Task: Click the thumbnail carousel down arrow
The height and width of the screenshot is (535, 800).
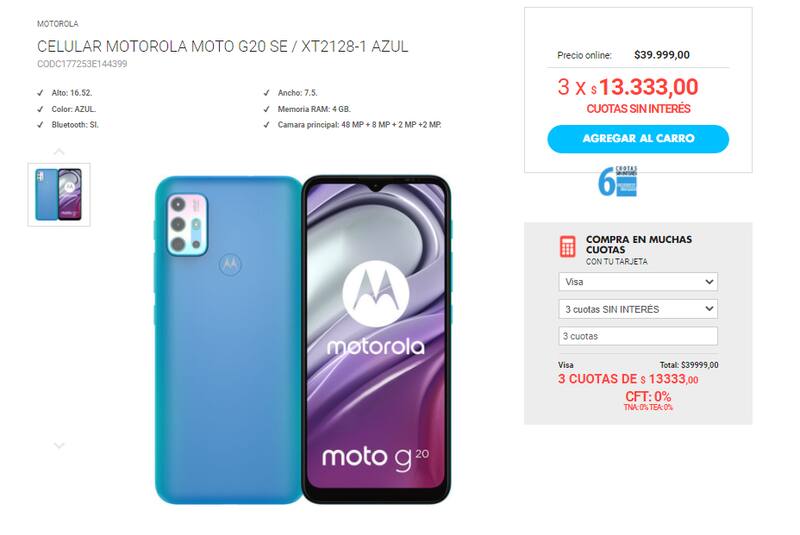Action: 59,445
